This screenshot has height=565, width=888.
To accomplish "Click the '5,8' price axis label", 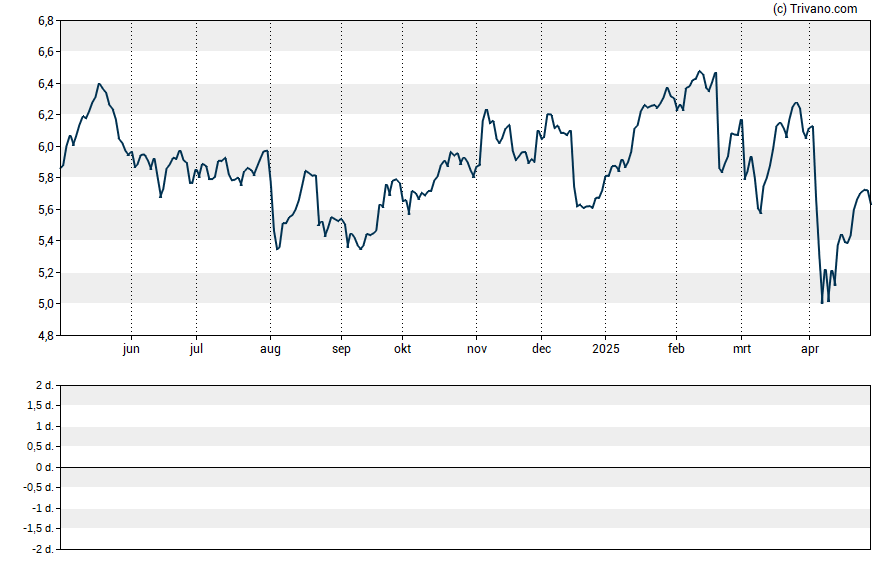I will (x=46, y=178).
